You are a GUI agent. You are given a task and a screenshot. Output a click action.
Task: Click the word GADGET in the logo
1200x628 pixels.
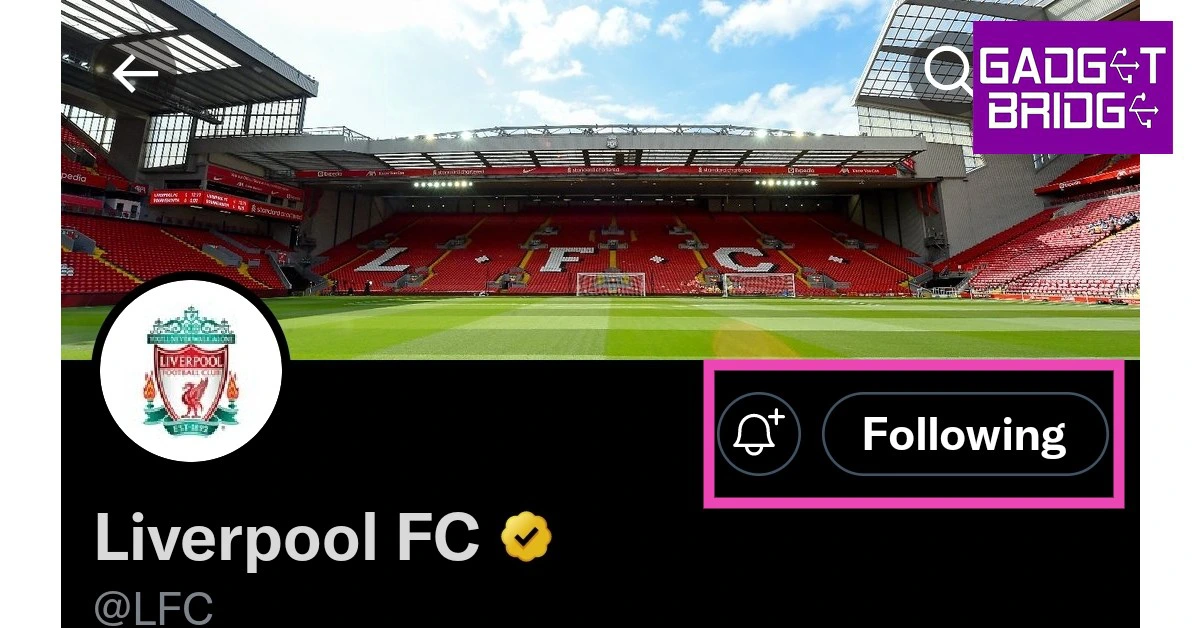pos(1072,67)
